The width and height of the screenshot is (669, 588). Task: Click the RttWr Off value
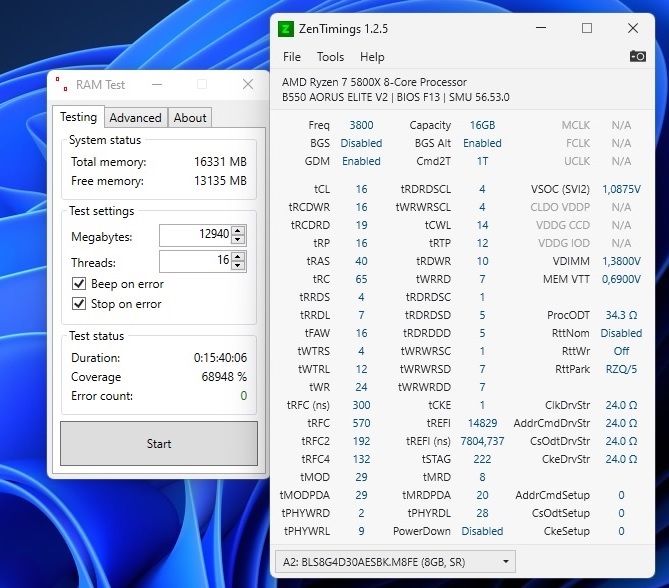point(621,351)
